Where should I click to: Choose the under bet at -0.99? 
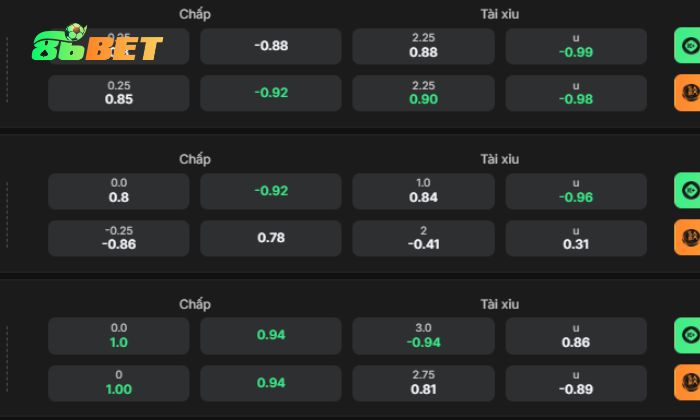coord(576,46)
